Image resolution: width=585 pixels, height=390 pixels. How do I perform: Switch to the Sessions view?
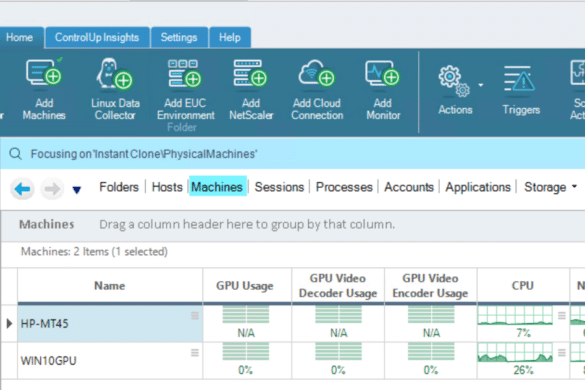279,187
